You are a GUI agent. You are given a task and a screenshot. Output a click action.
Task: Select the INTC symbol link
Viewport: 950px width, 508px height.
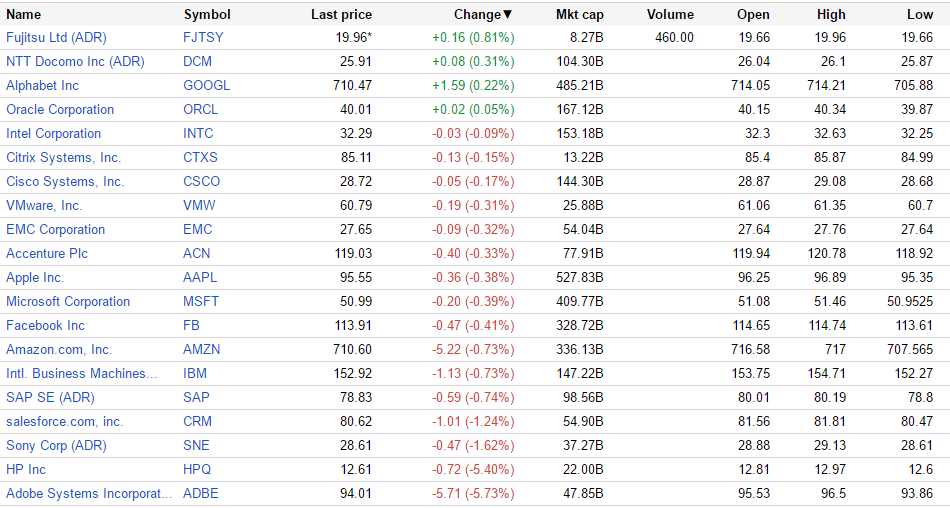pos(200,133)
